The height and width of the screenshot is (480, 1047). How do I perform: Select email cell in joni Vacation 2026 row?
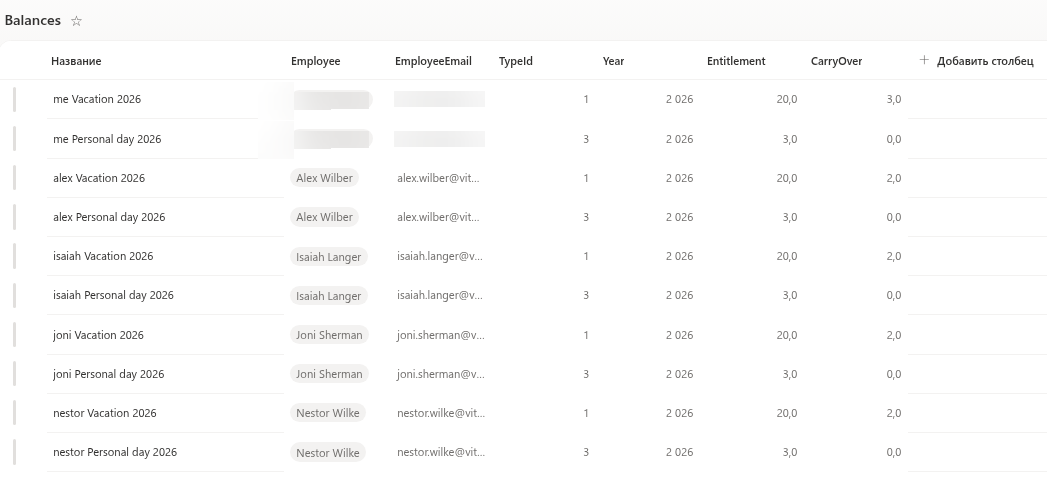click(x=441, y=334)
